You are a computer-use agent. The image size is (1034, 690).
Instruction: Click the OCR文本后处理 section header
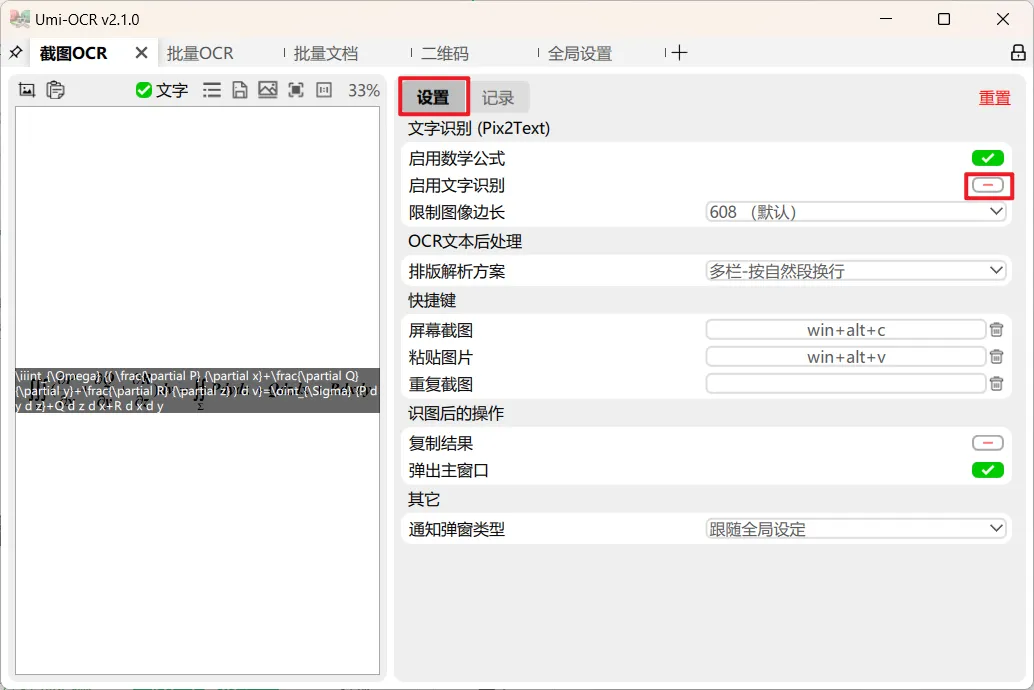tap(465, 241)
